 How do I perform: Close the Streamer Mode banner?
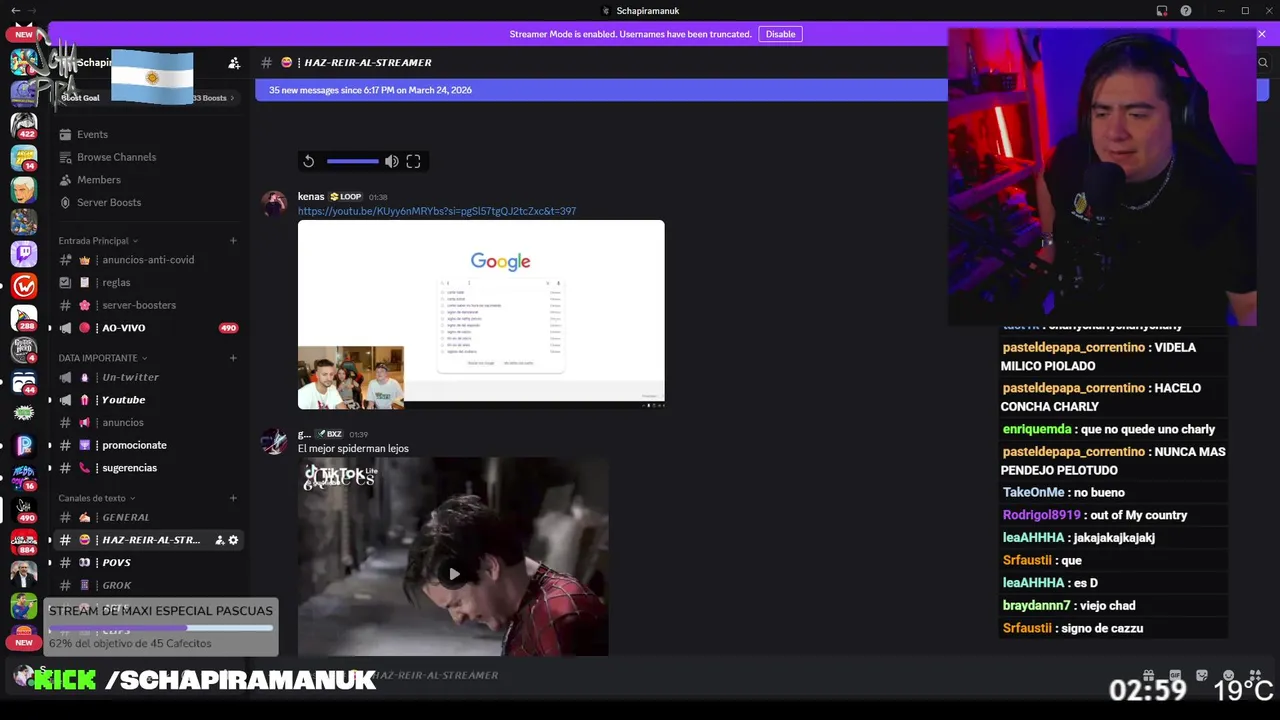[1262, 34]
